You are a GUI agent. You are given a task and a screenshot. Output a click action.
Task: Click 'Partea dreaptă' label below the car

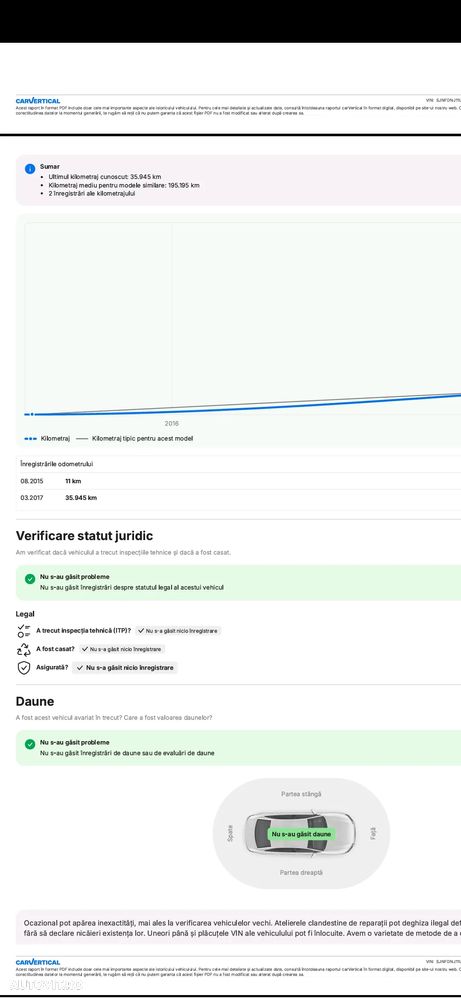pyautogui.click(x=301, y=872)
